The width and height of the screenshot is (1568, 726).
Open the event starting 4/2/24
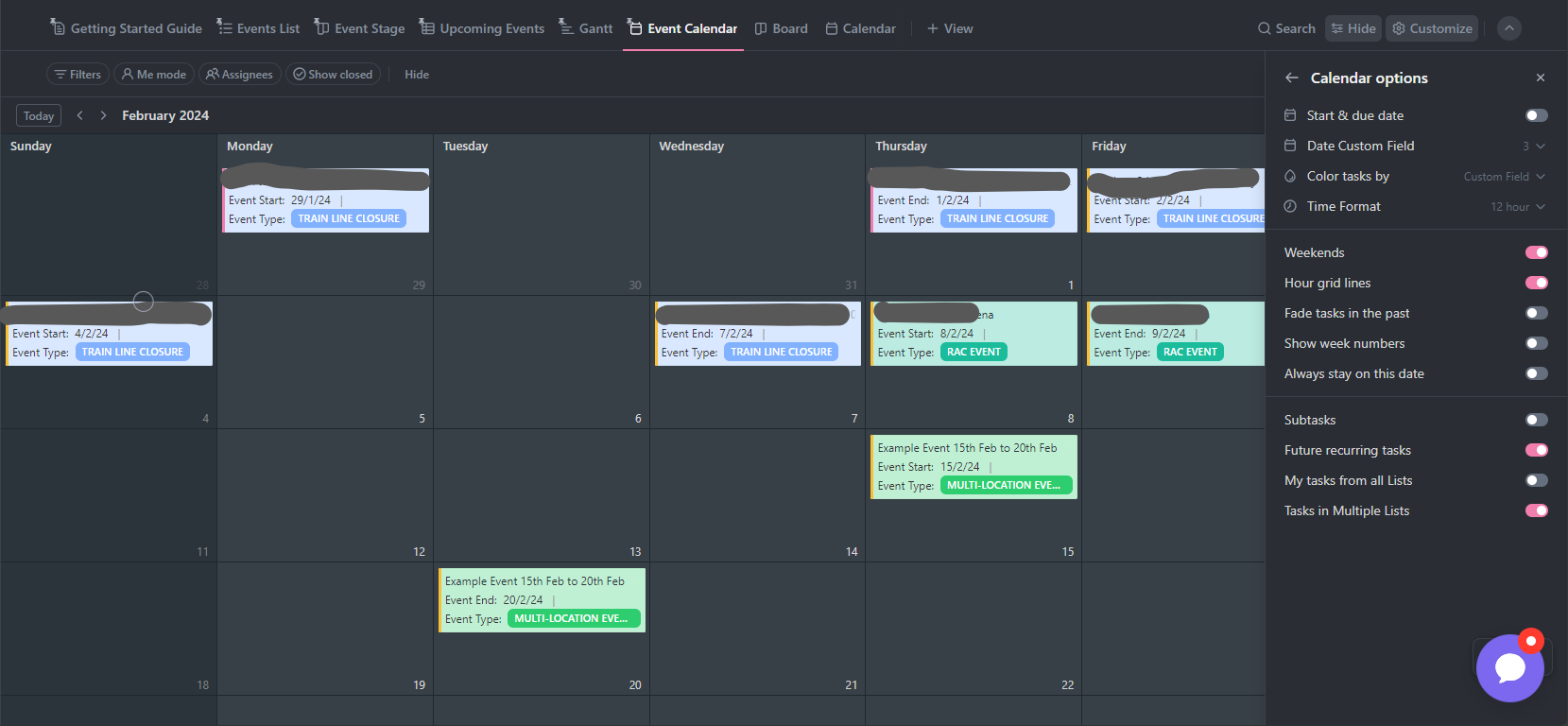click(109, 334)
